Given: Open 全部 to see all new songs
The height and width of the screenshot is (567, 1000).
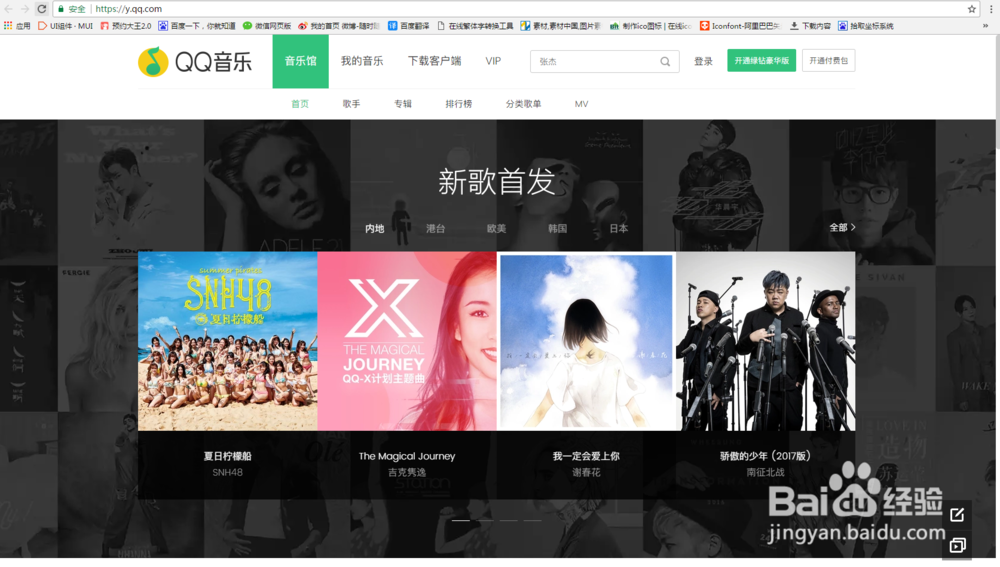Looking at the screenshot, I should 842,228.
